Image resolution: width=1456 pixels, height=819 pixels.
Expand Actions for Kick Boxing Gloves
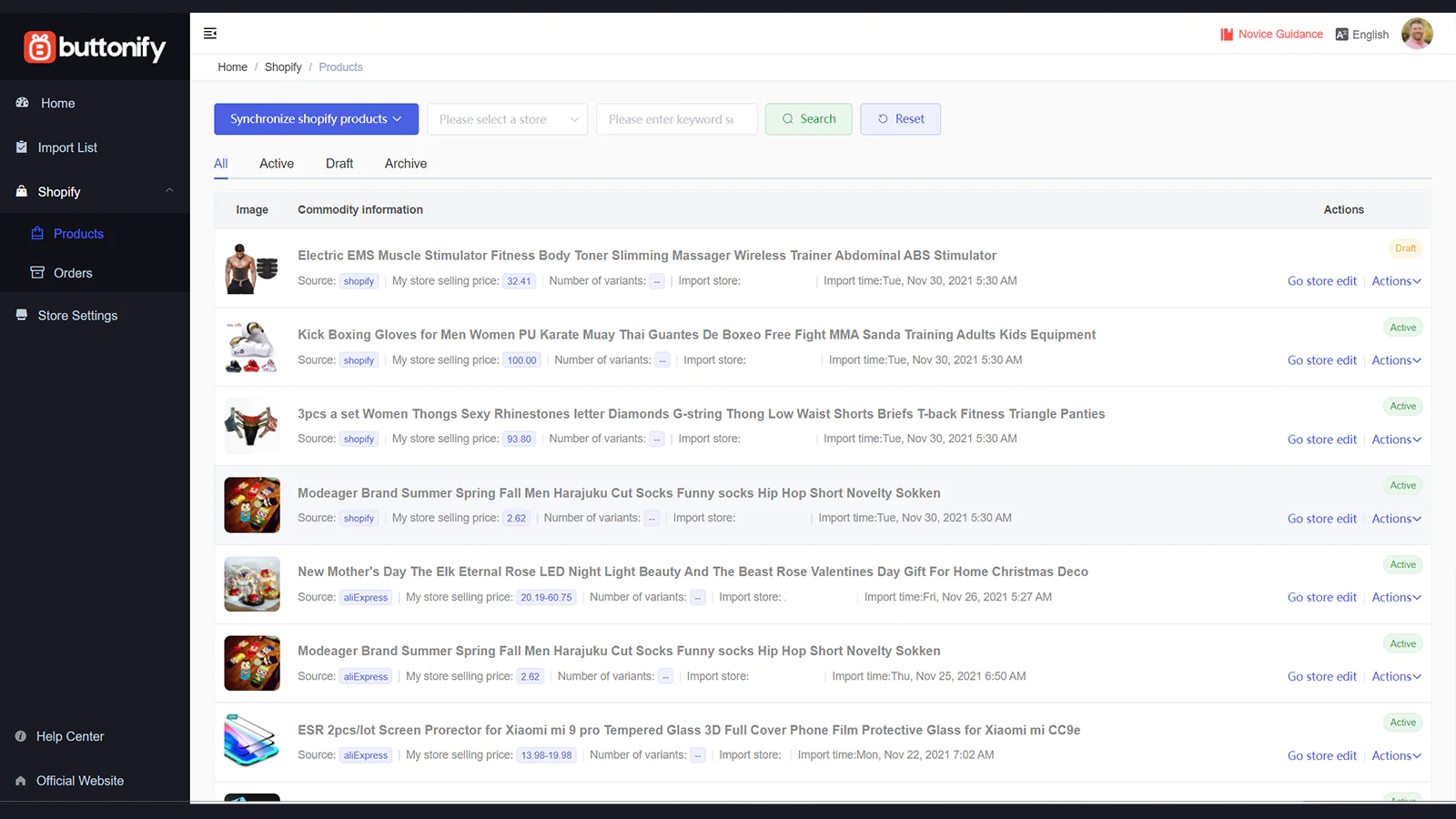click(x=1396, y=360)
